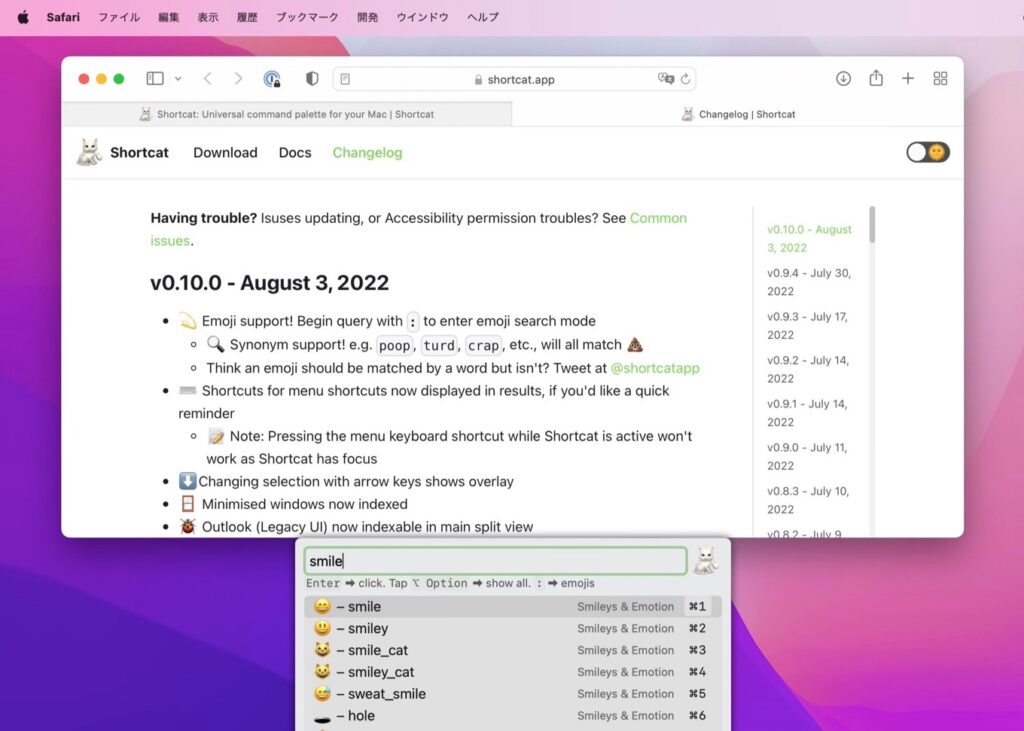
Task: Open the v0.9.4 - July 30, 2022 changelog link
Action: (x=808, y=282)
